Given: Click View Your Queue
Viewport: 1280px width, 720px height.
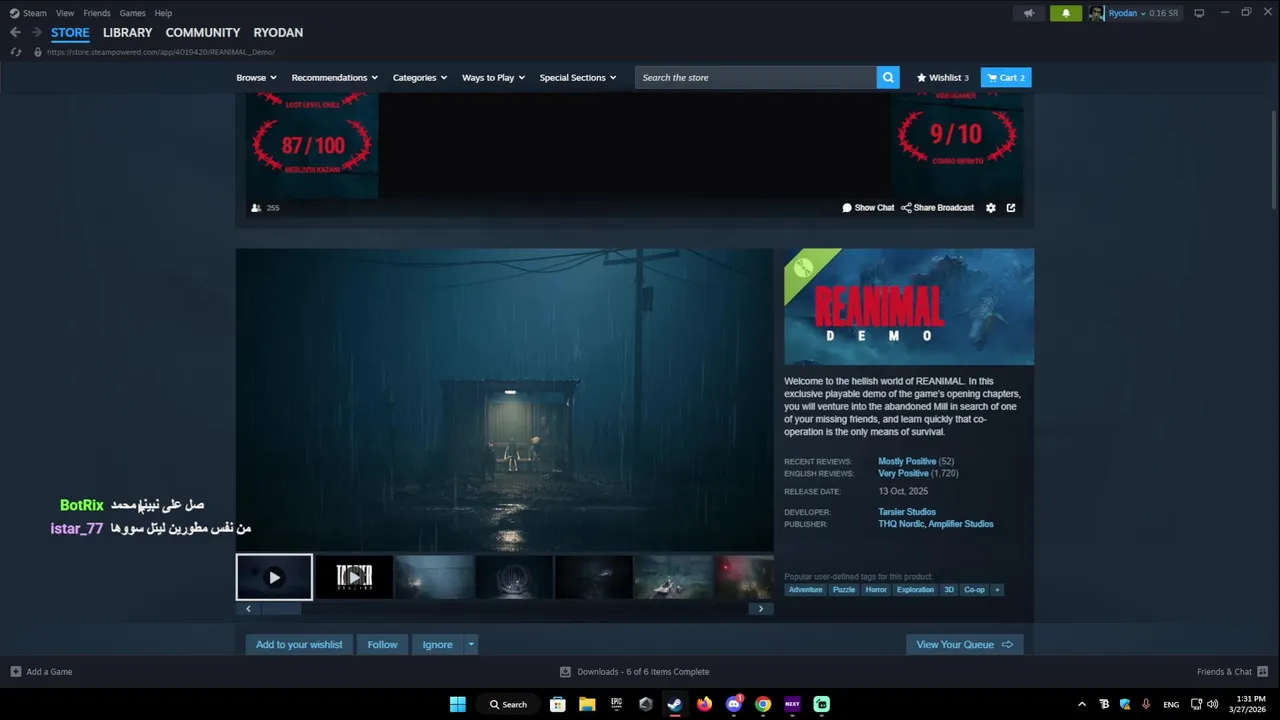Looking at the screenshot, I should (x=964, y=645).
